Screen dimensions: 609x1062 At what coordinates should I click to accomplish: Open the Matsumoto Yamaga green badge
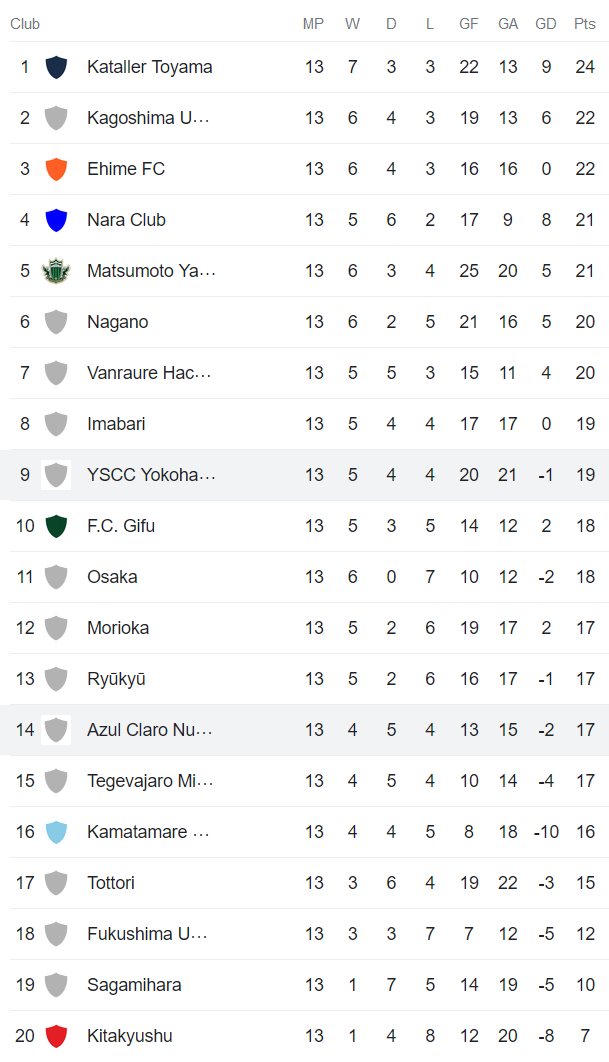(x=57, y=270)
